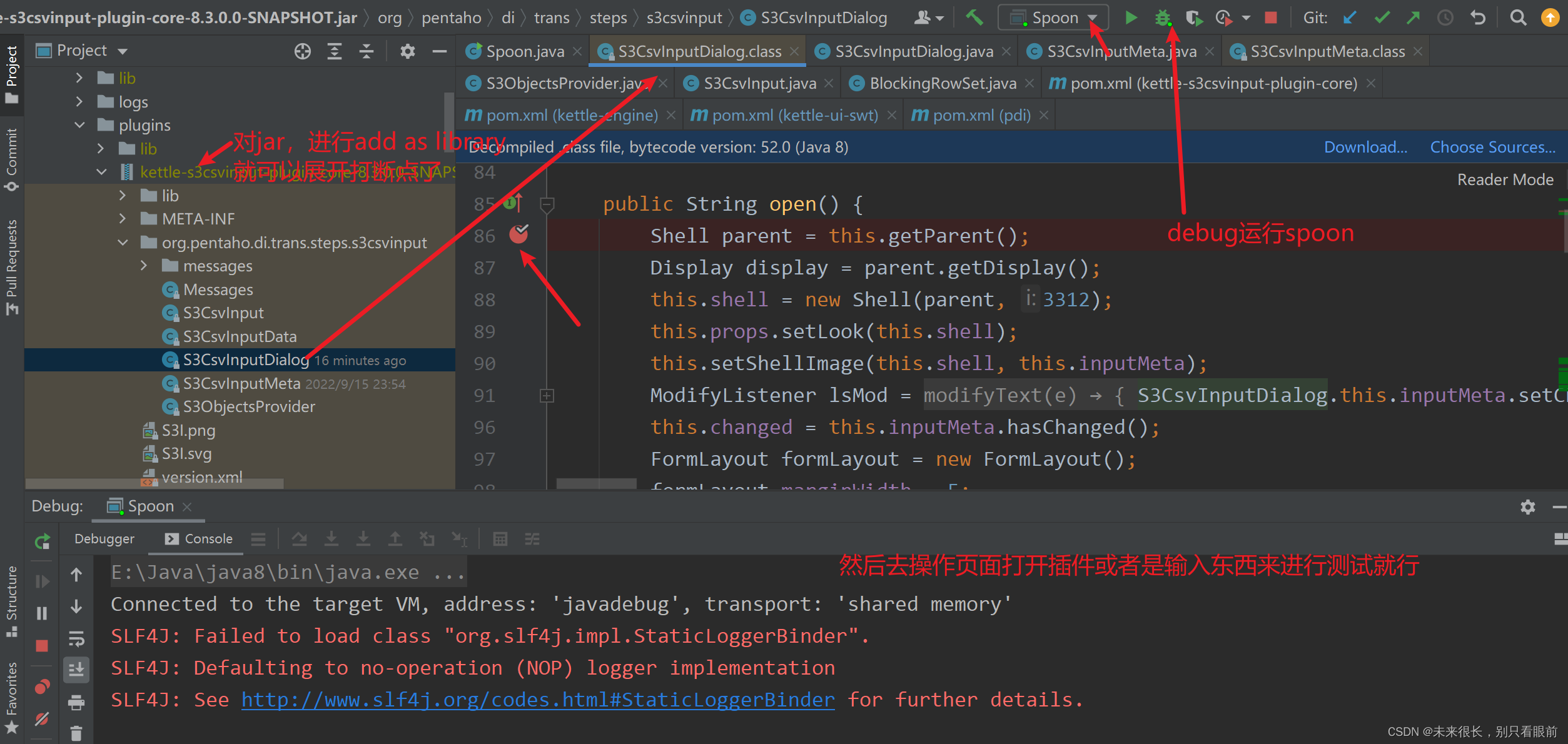Pause the debugged program
This screenshot has height=744, width=1568.
coord(41,613)
